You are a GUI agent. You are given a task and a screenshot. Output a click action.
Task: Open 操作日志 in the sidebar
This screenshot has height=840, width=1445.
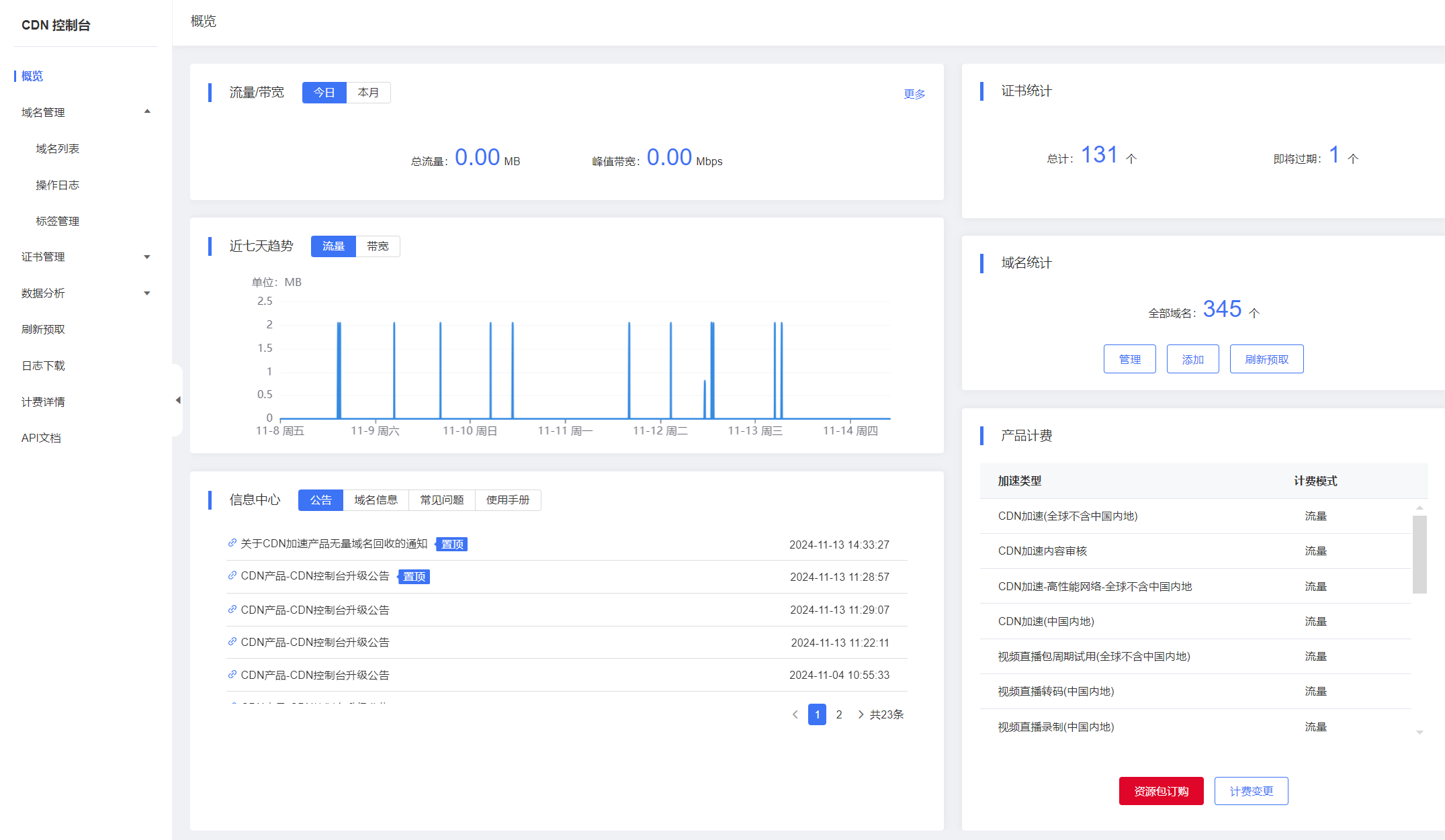click(58, 185)
